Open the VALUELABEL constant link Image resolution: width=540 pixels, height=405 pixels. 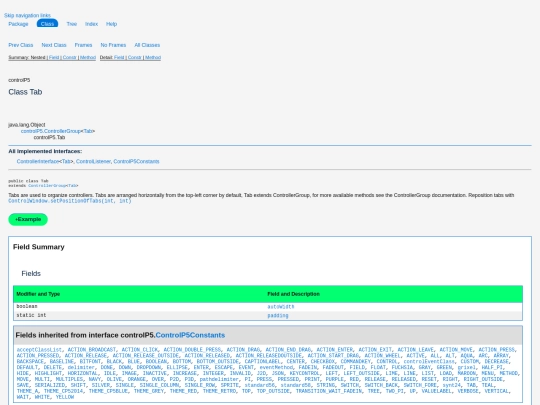tap(436, 391)
